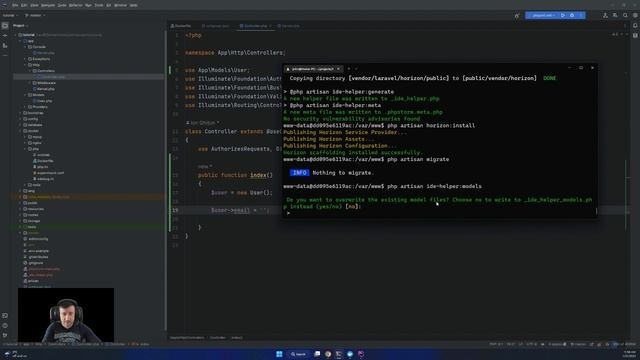This screenshot has width=640, height=360.
Task: Open the Navigate menu
Action: pyautogui.click(x=48, y=5)
